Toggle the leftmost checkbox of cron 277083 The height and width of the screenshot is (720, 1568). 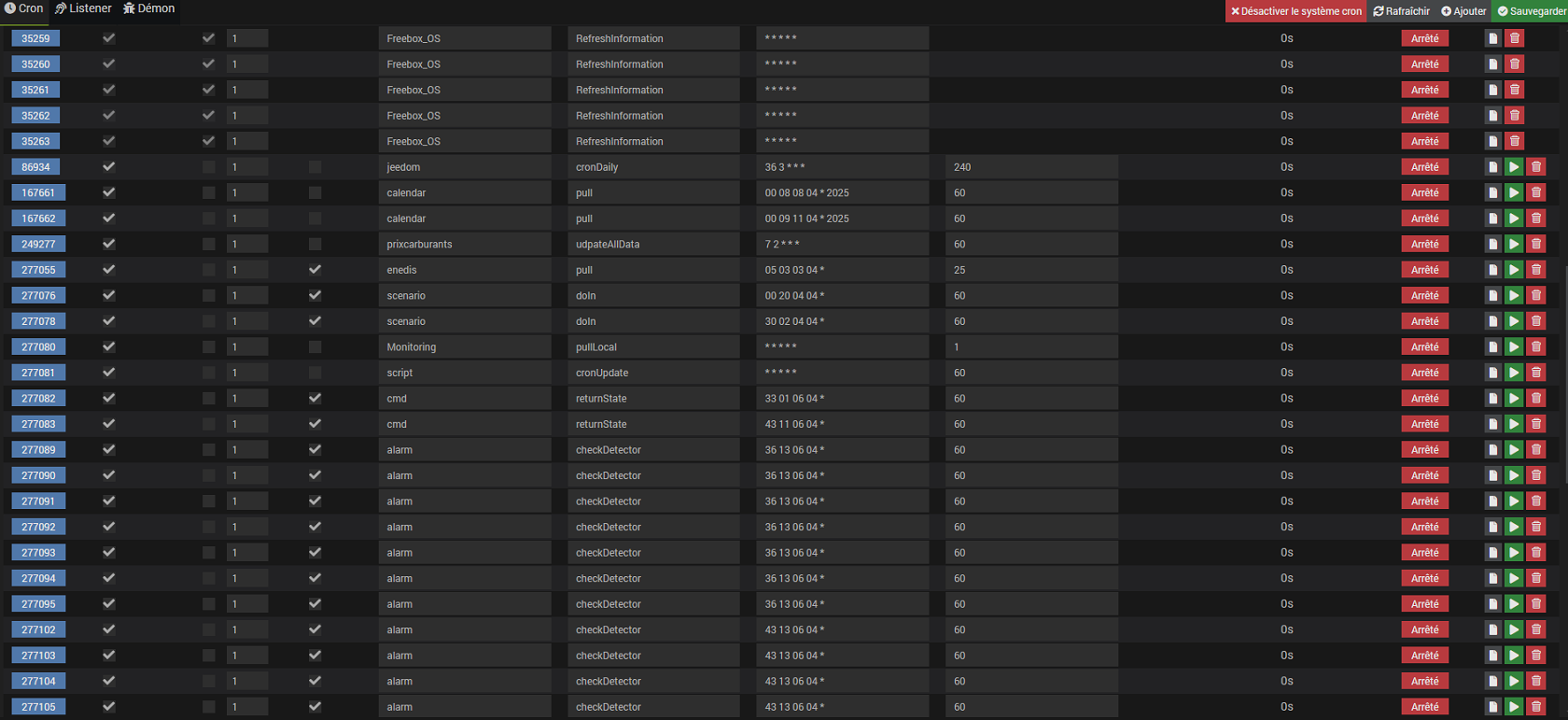(x=109, y=424)
